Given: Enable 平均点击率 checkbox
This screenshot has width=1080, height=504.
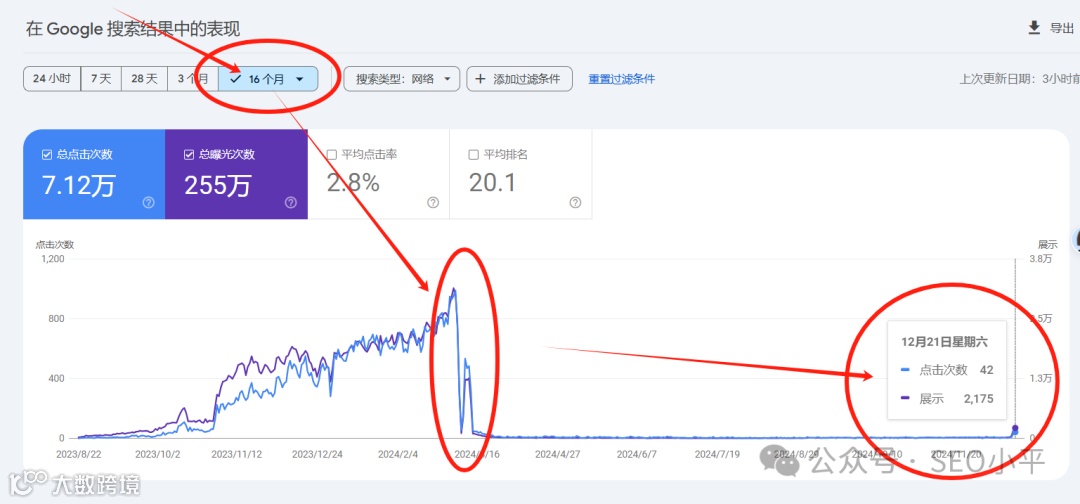Looking at the screenshot, I should pyautogui.click(x=331, y=155).
